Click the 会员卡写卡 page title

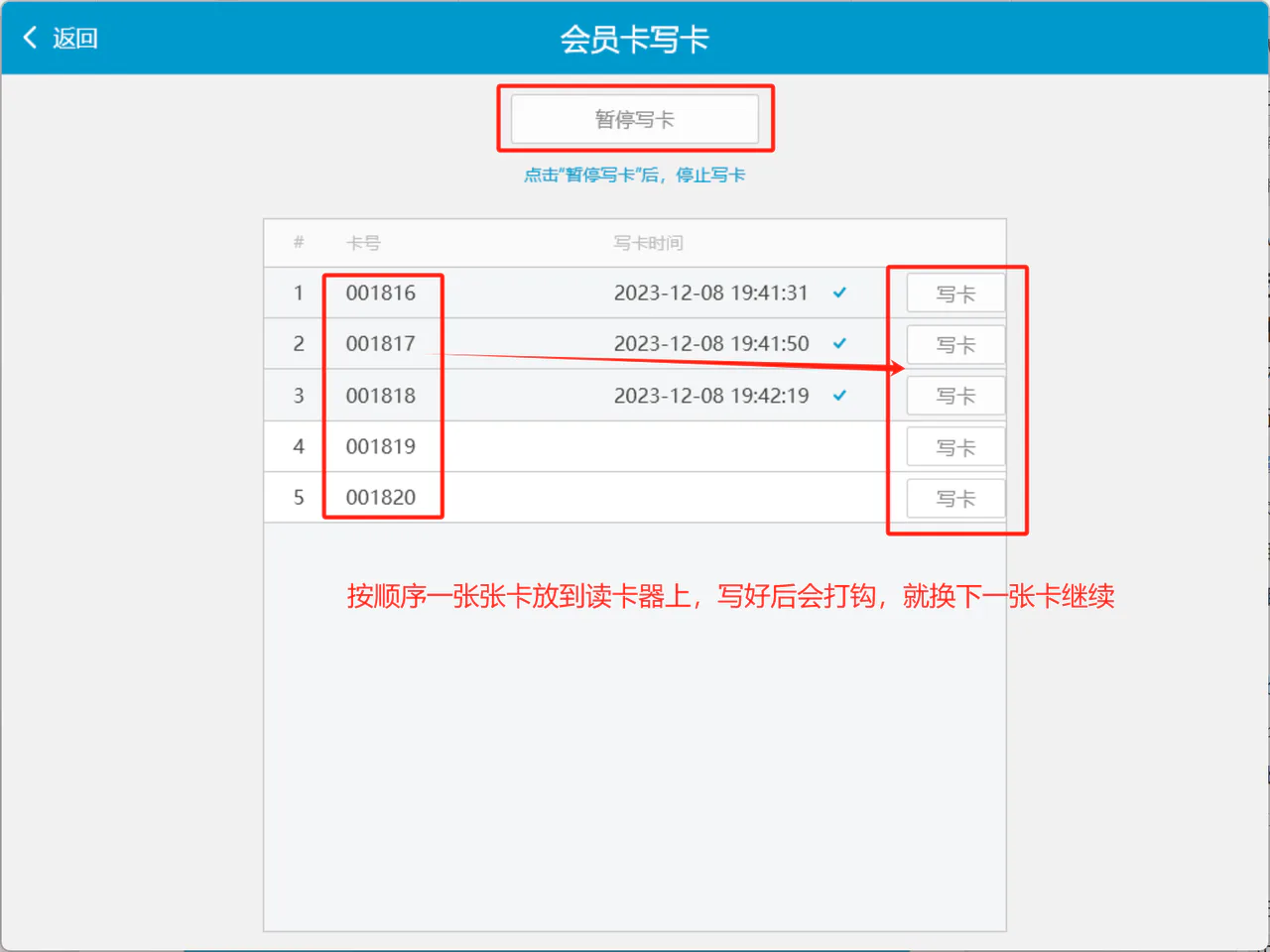(635, 39)
